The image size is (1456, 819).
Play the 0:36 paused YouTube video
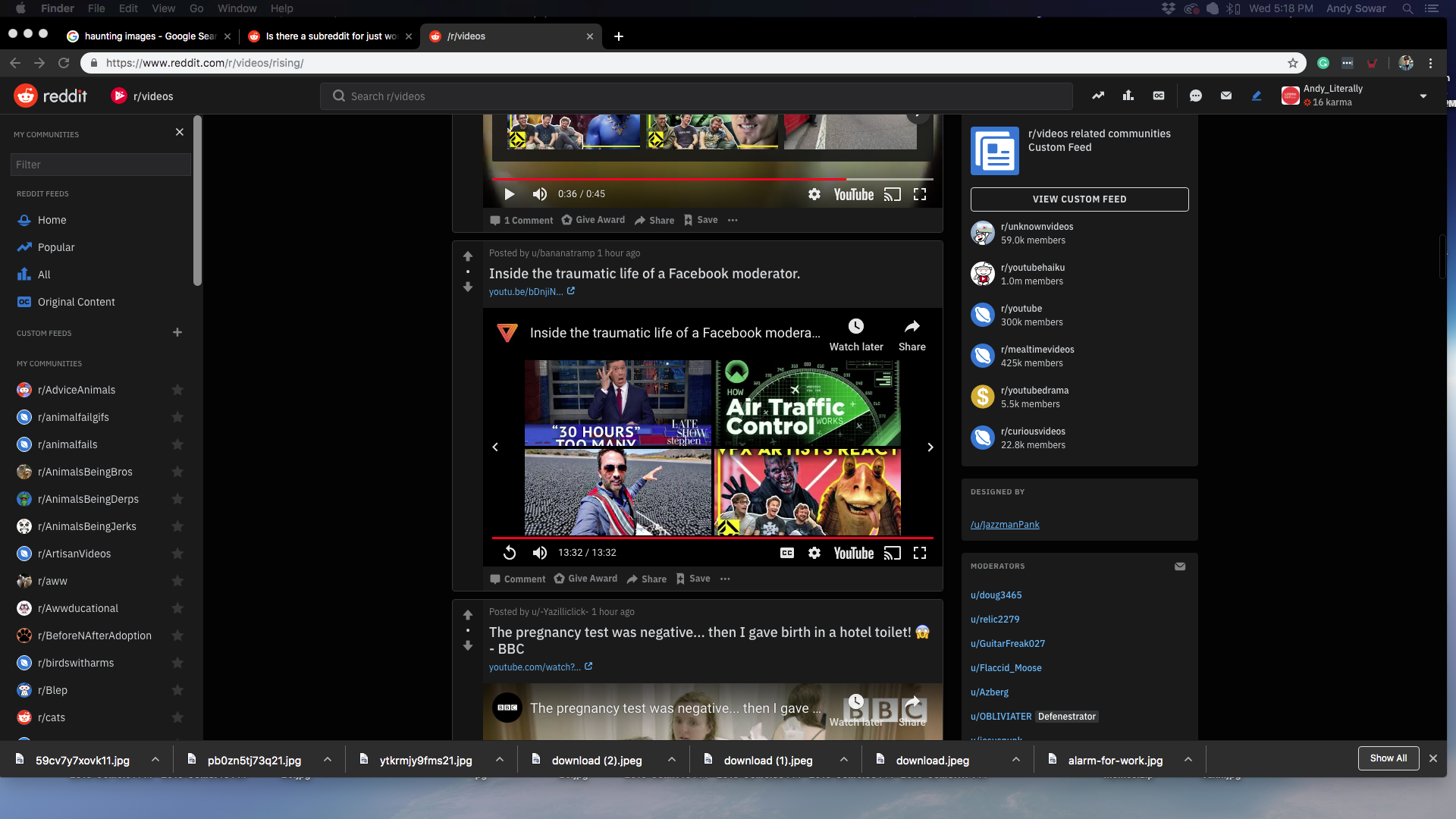pyautogui.click(x=510, y=194)
